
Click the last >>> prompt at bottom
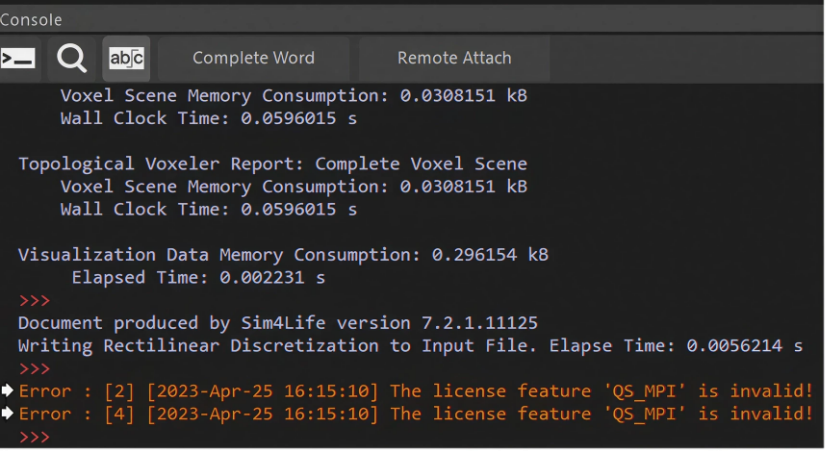click(34, 437)
